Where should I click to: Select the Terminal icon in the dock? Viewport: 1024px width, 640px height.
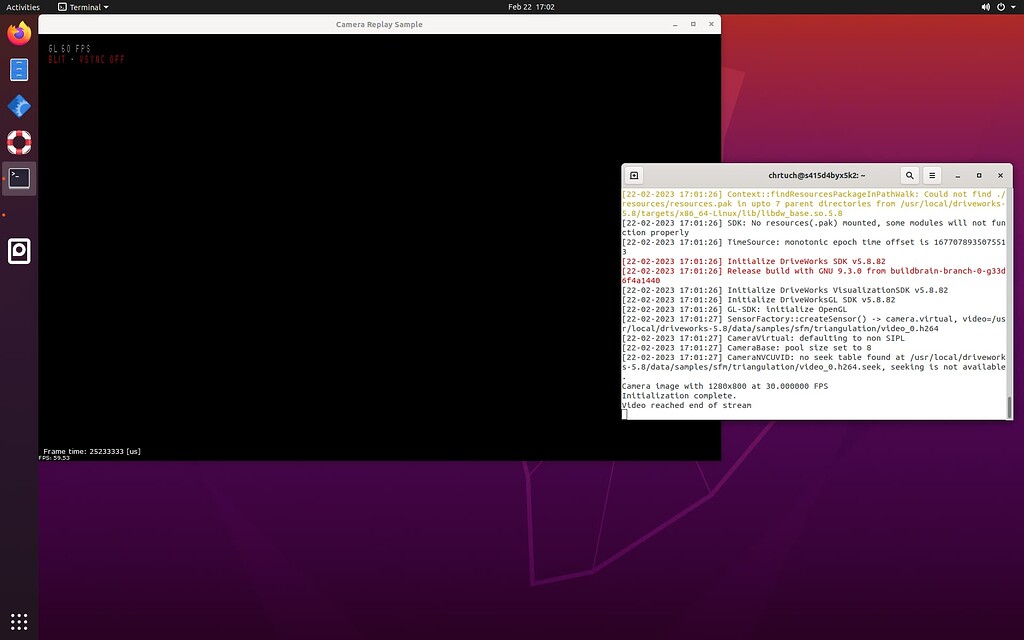(x=18, y=177)
